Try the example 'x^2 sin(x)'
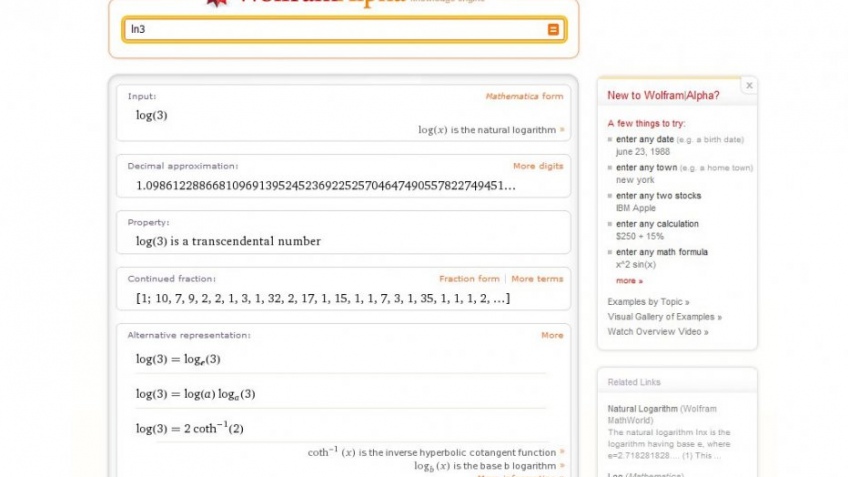 point(635,264)
